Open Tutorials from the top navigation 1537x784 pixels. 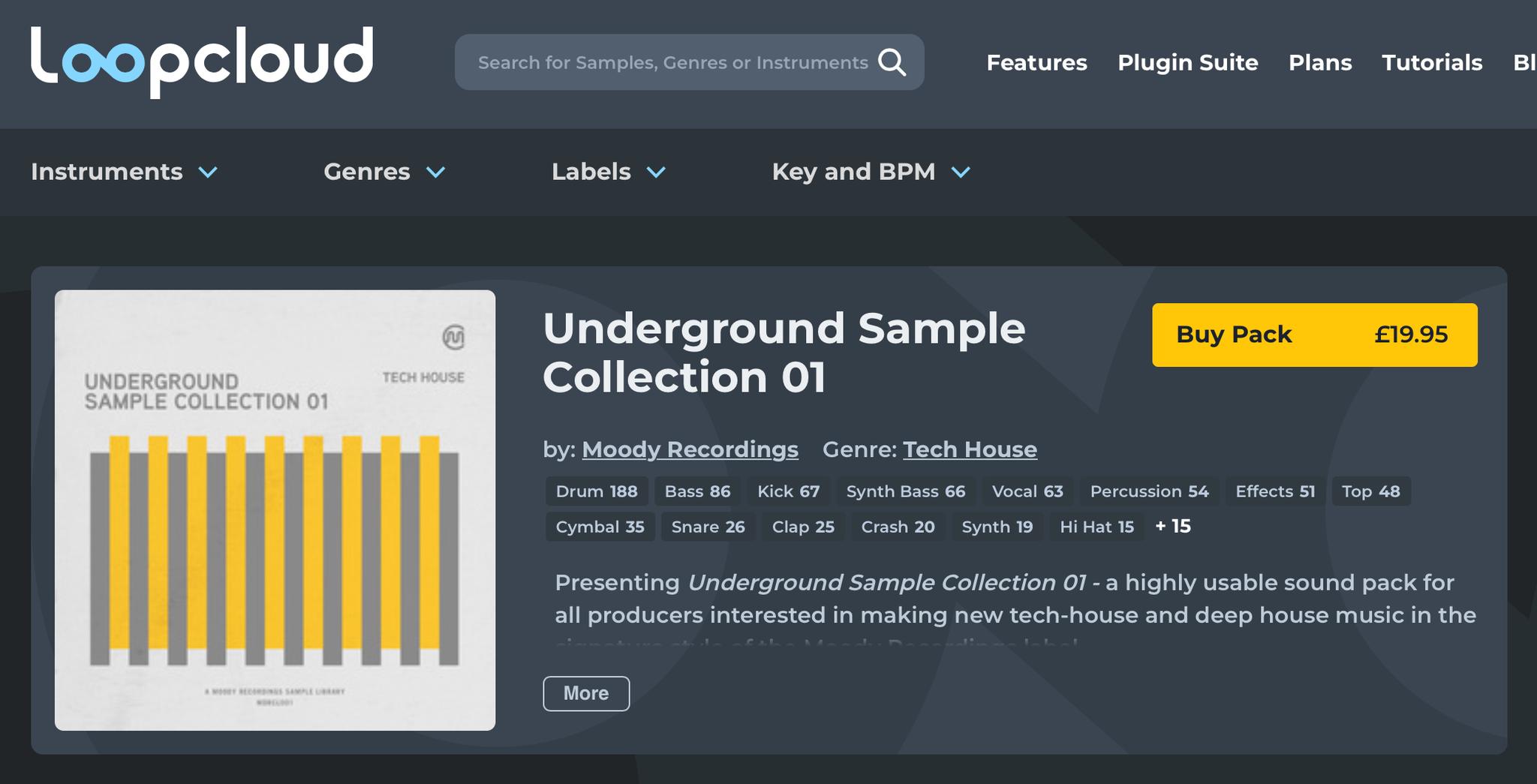coord(1432,62)
